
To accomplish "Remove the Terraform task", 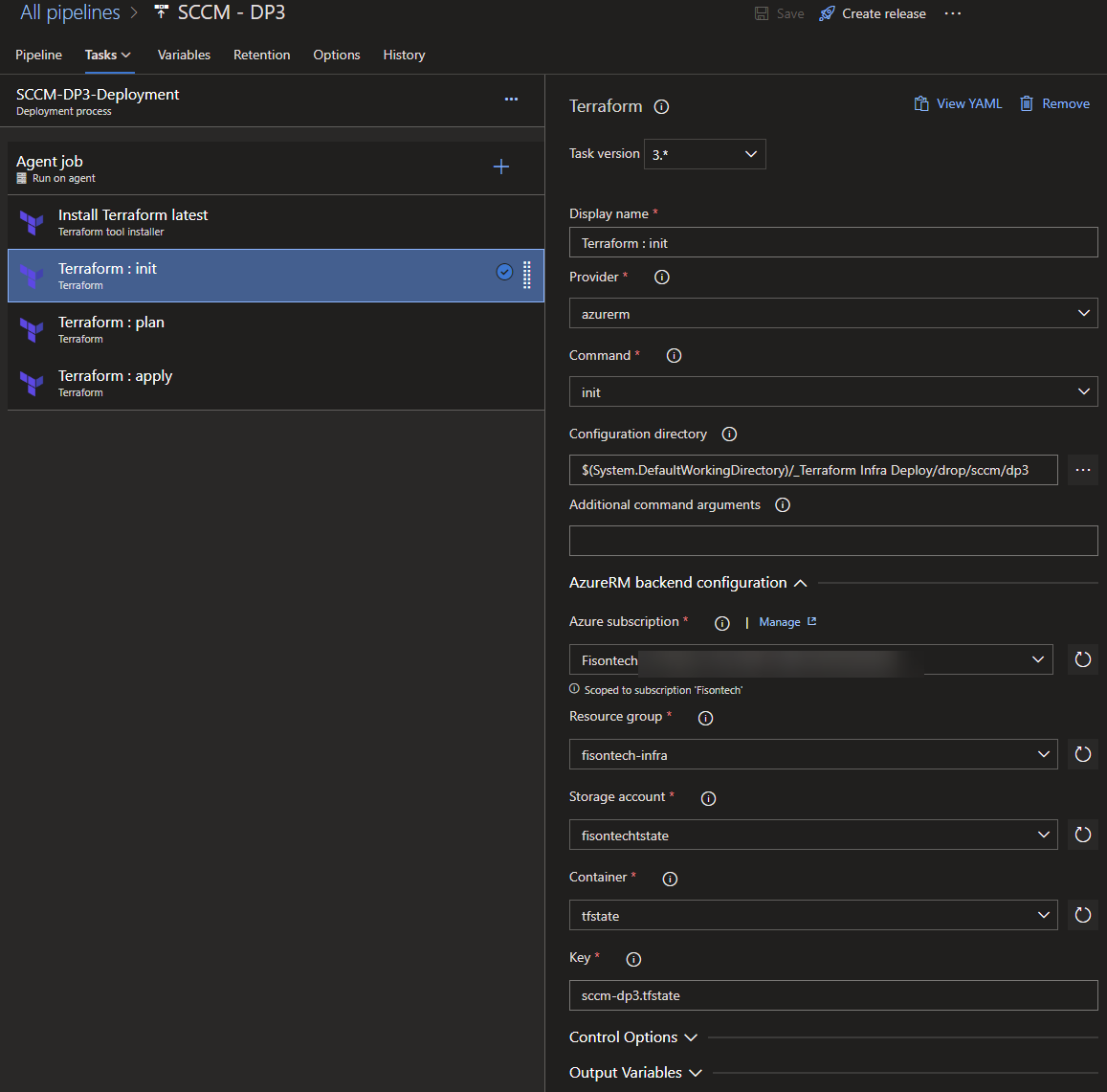I will tap(1054, 103).
